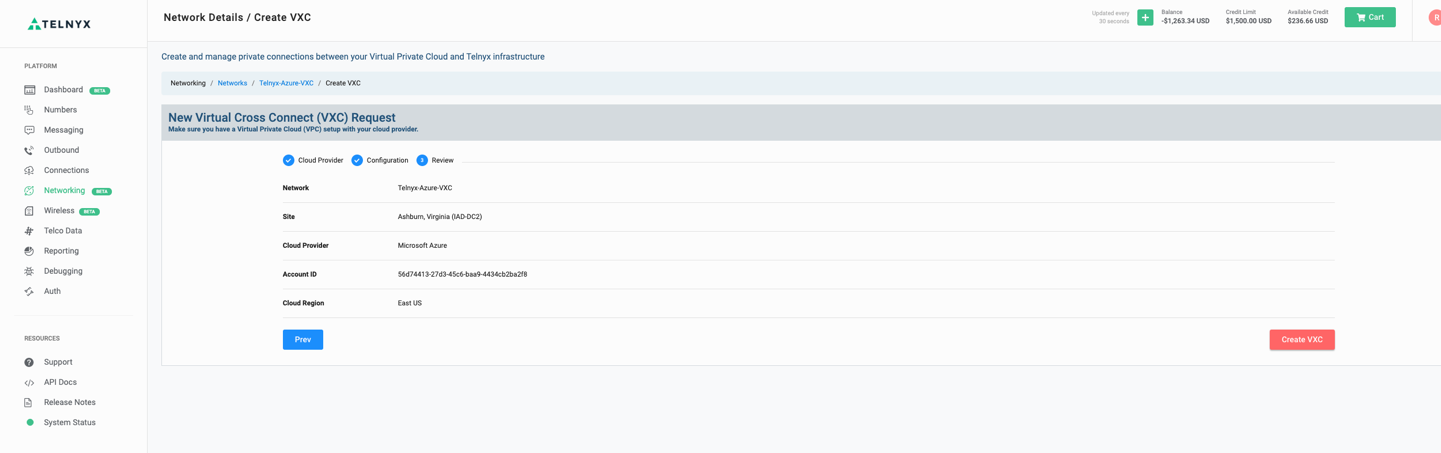Click the Telnyx logo
1441x453 pixels.
(59, 23)
